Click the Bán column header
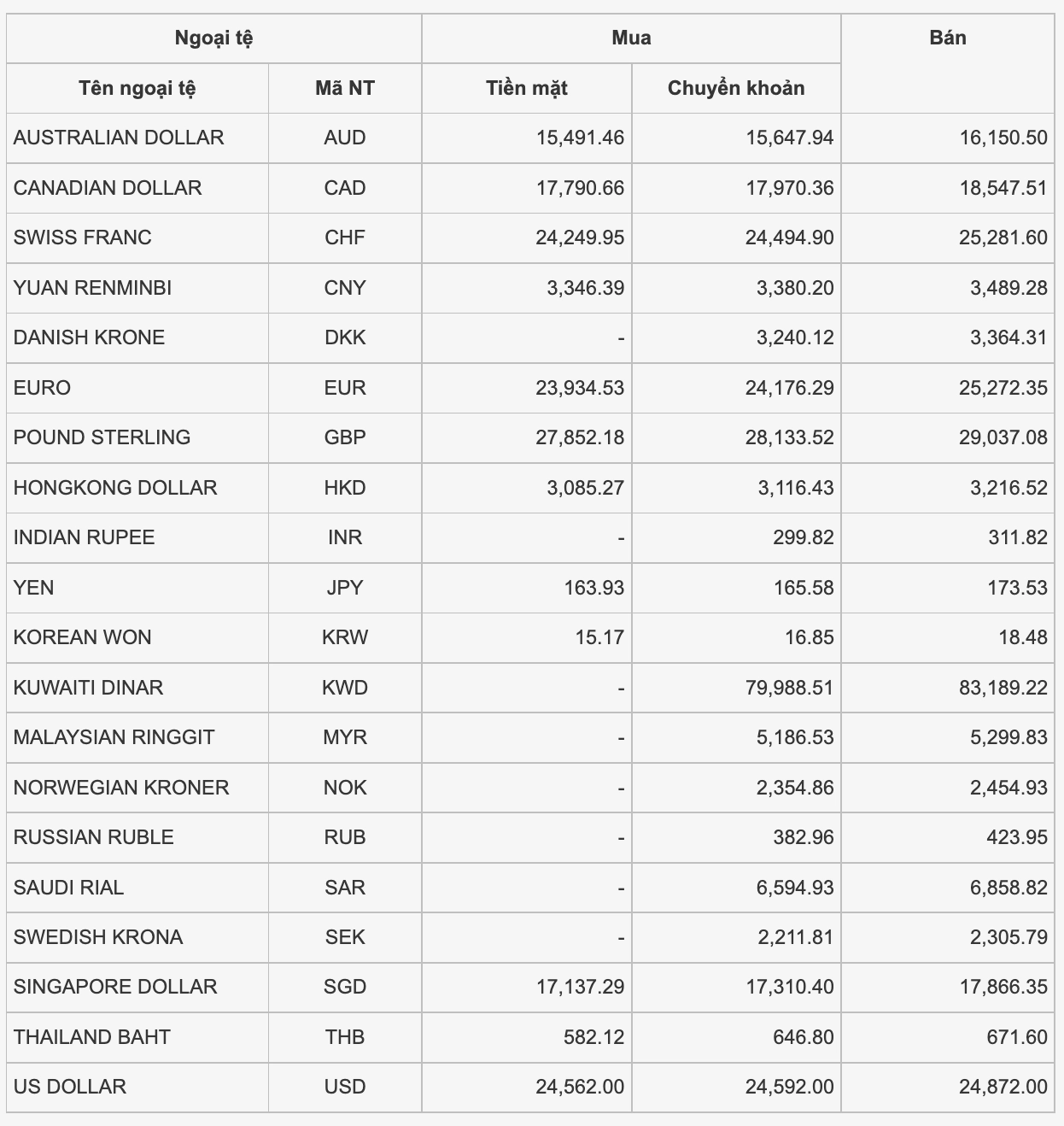 (x=948, y=38)
